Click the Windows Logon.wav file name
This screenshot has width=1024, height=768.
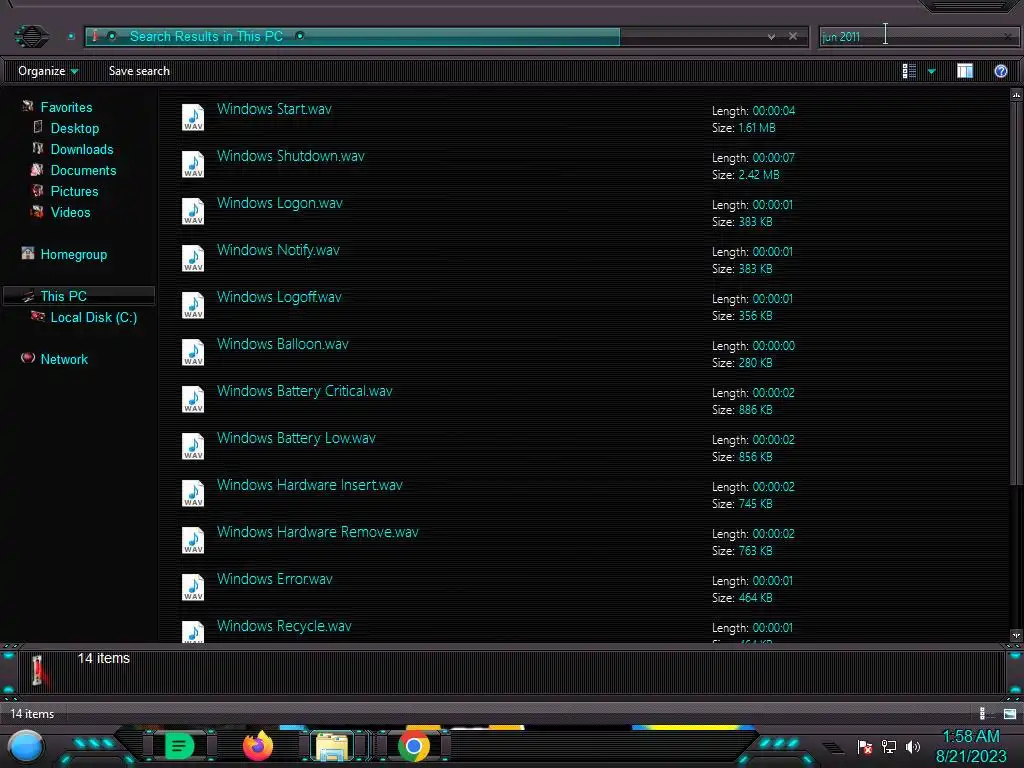point(280,203)
